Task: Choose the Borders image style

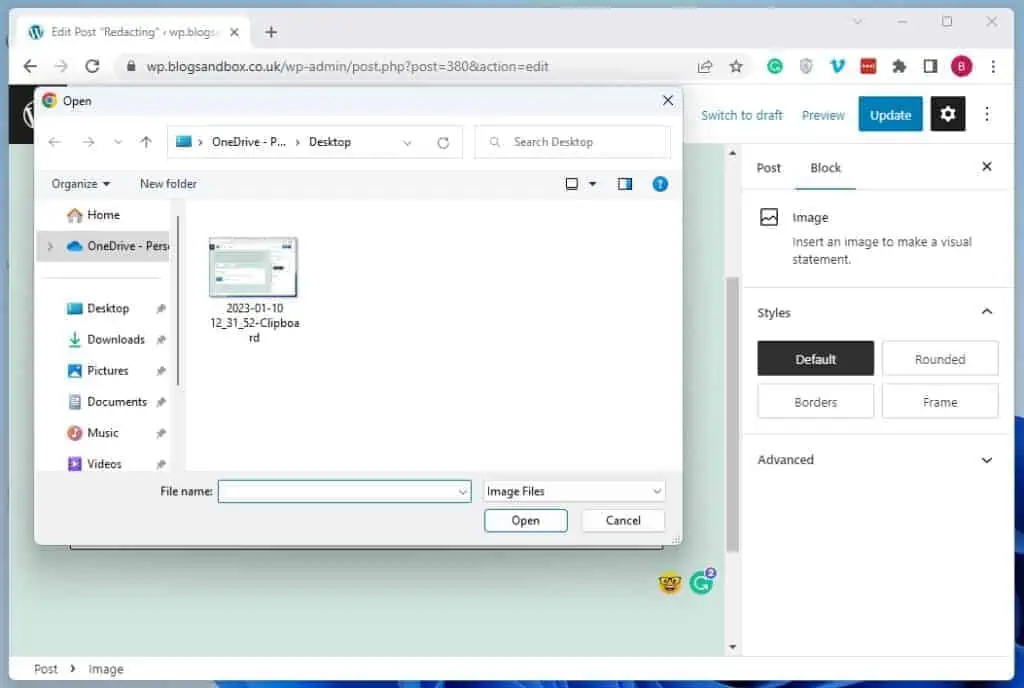Action: pyautogui.click(x=815, y=402)
